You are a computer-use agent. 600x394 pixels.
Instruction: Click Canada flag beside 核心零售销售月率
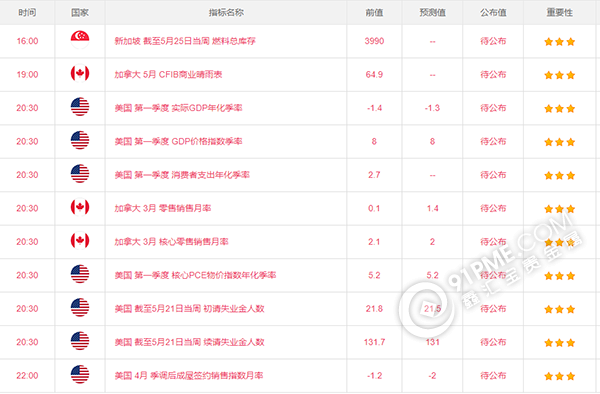[x=80, y=241]
